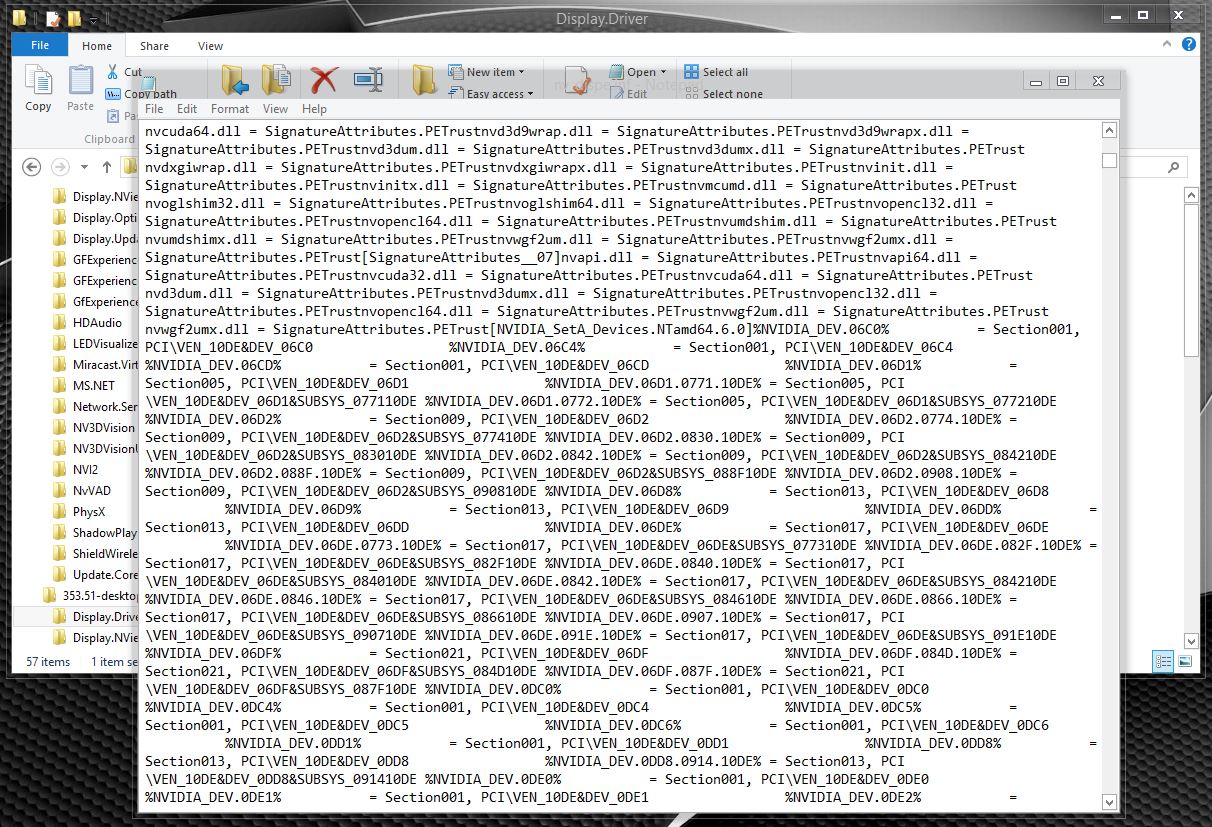The height and width of the screenshot is (827, 1212).
Task: Open recent locations dropdown arrow
Action: tap(84, 167)
